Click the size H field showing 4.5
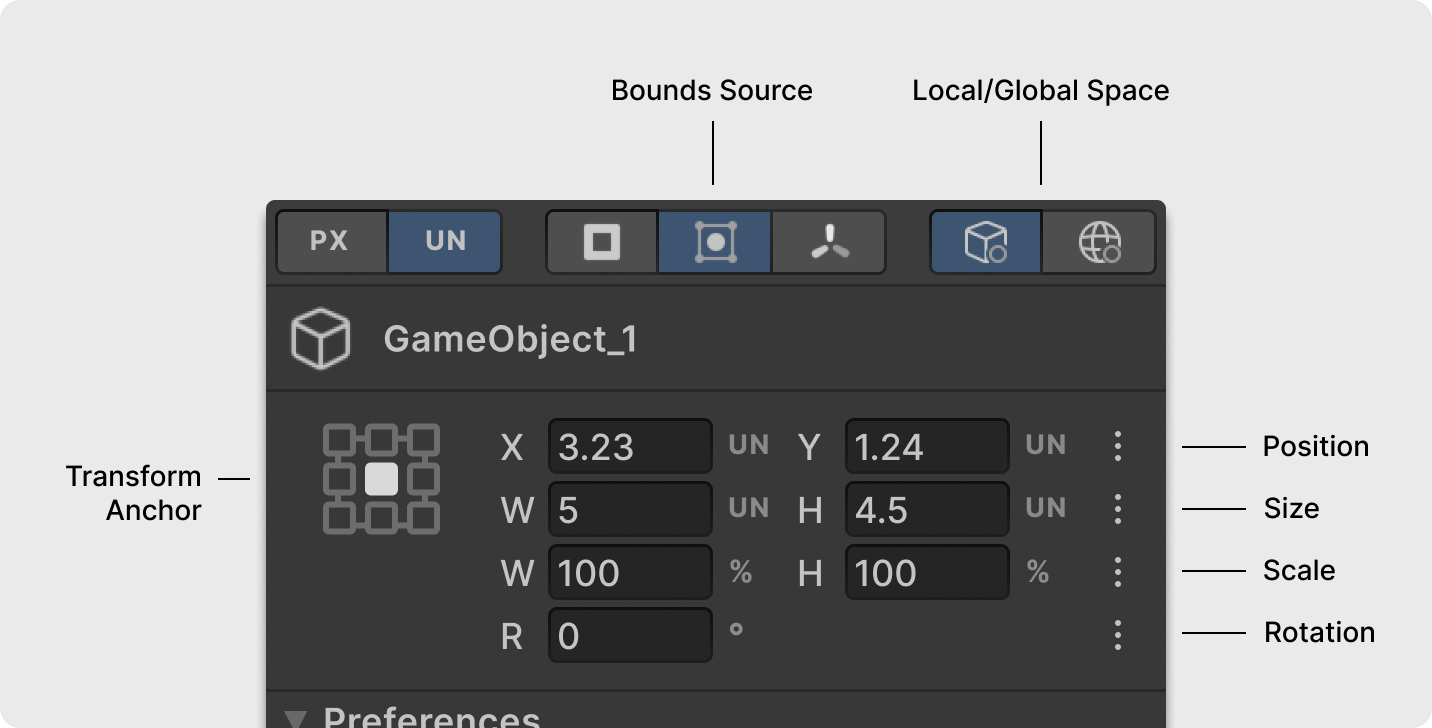The width and height of the screenshot is (1432, 728). coord(927,509)
